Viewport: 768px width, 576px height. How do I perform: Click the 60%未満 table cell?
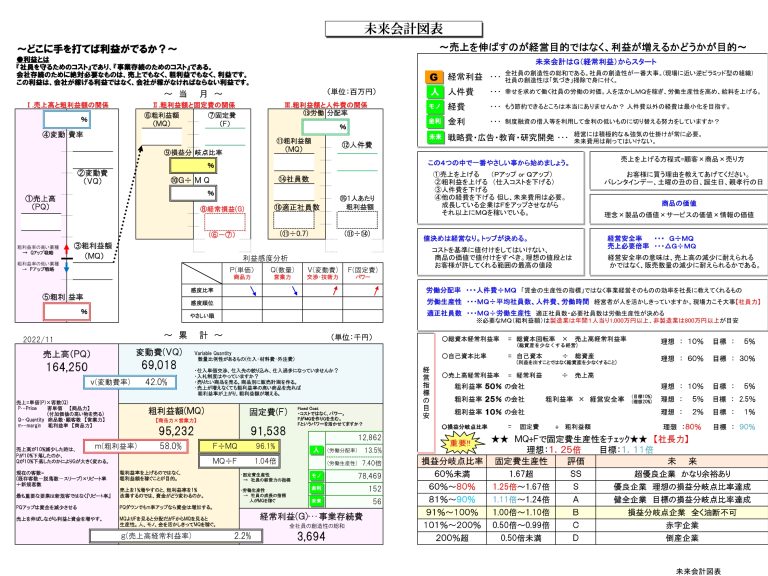tap(452, 474)
